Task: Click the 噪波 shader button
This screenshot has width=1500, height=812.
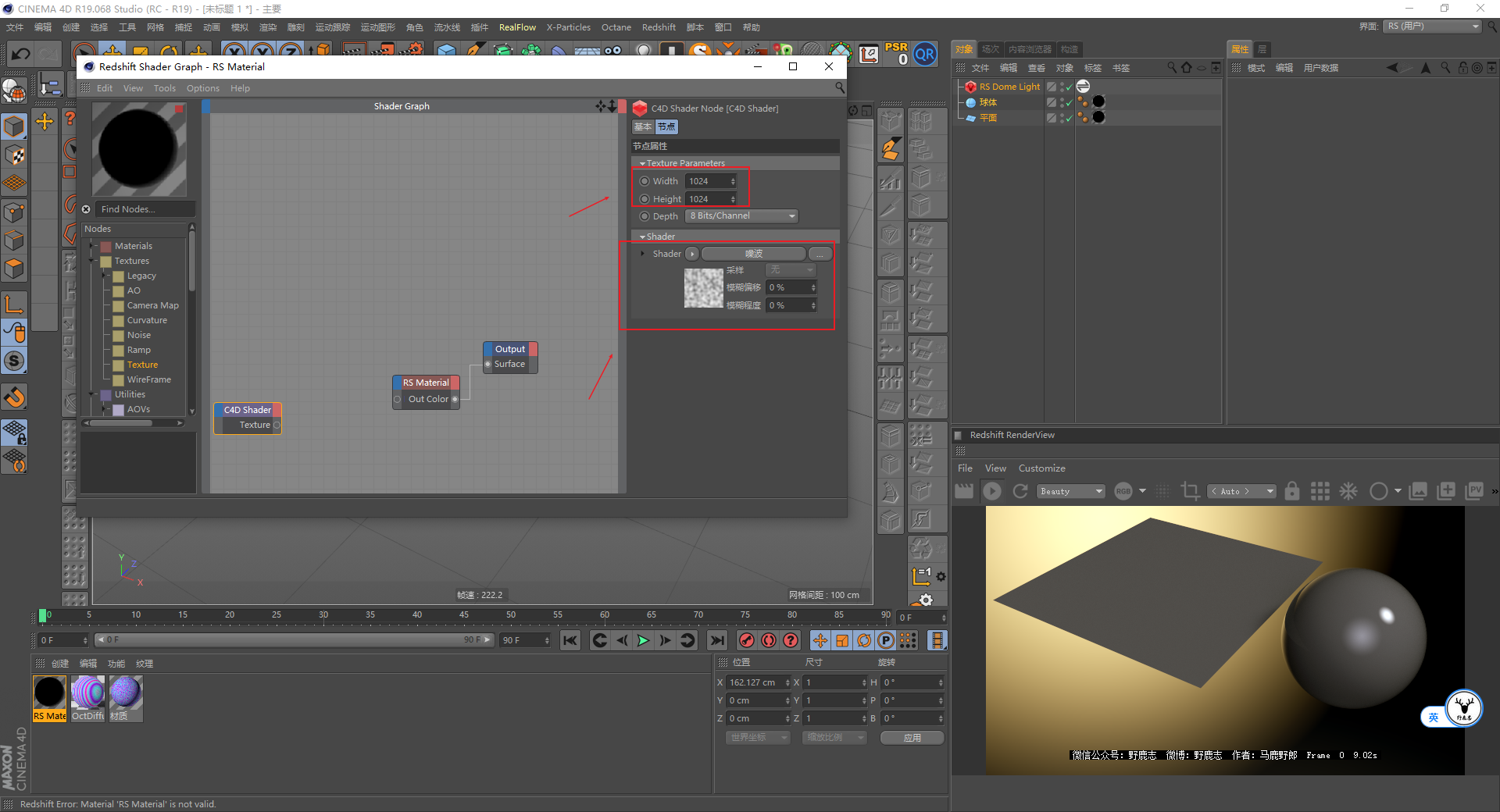Action: pos(754,254)
